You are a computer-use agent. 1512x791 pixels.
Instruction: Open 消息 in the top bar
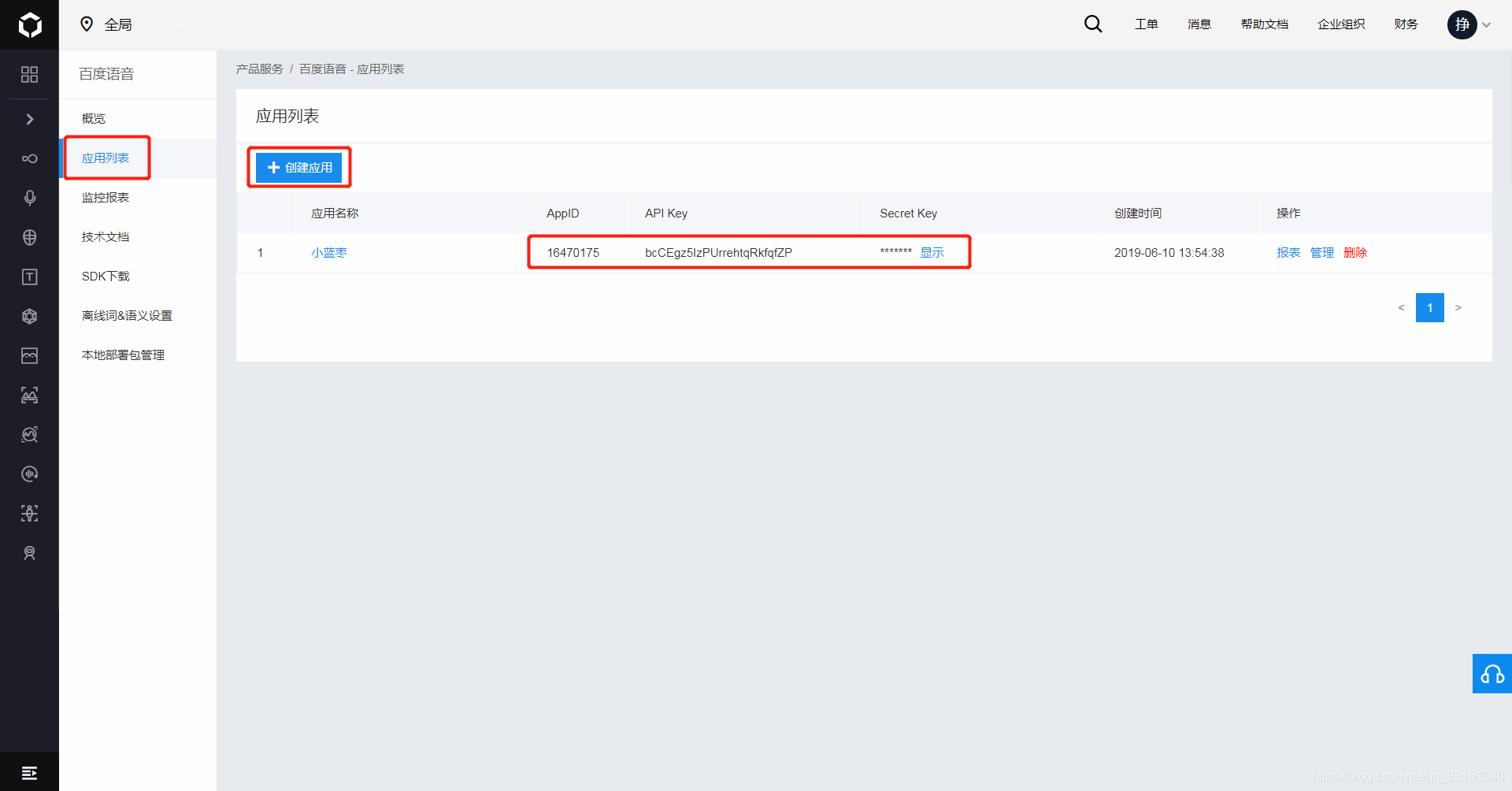tap(1199, 24)
